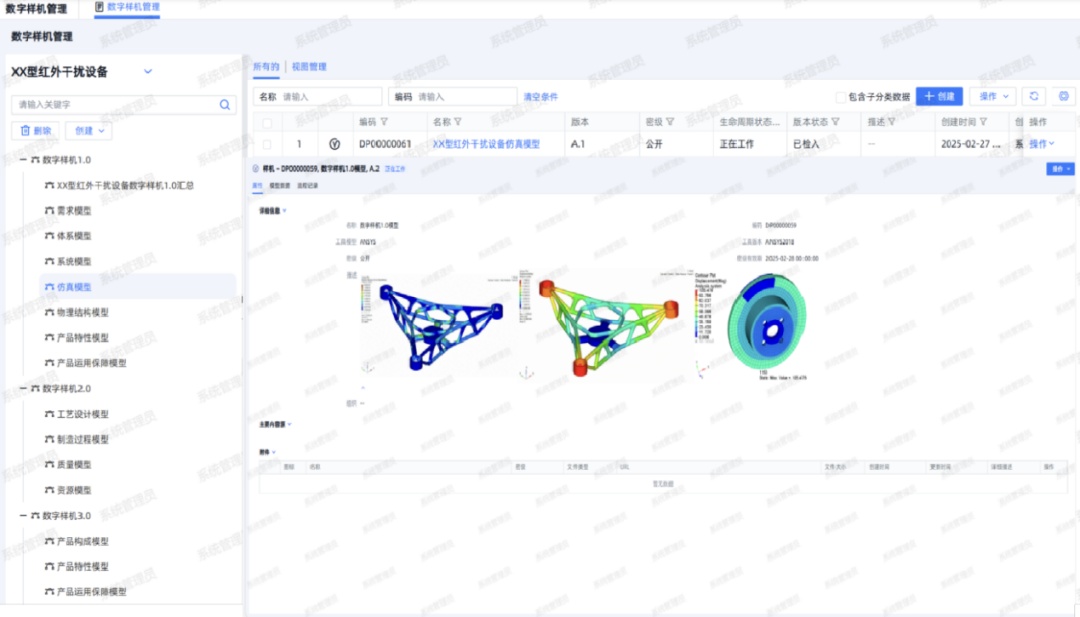Click the plus icon on 创建 button
Screen dimensions: 1080x617
[929, 96]
